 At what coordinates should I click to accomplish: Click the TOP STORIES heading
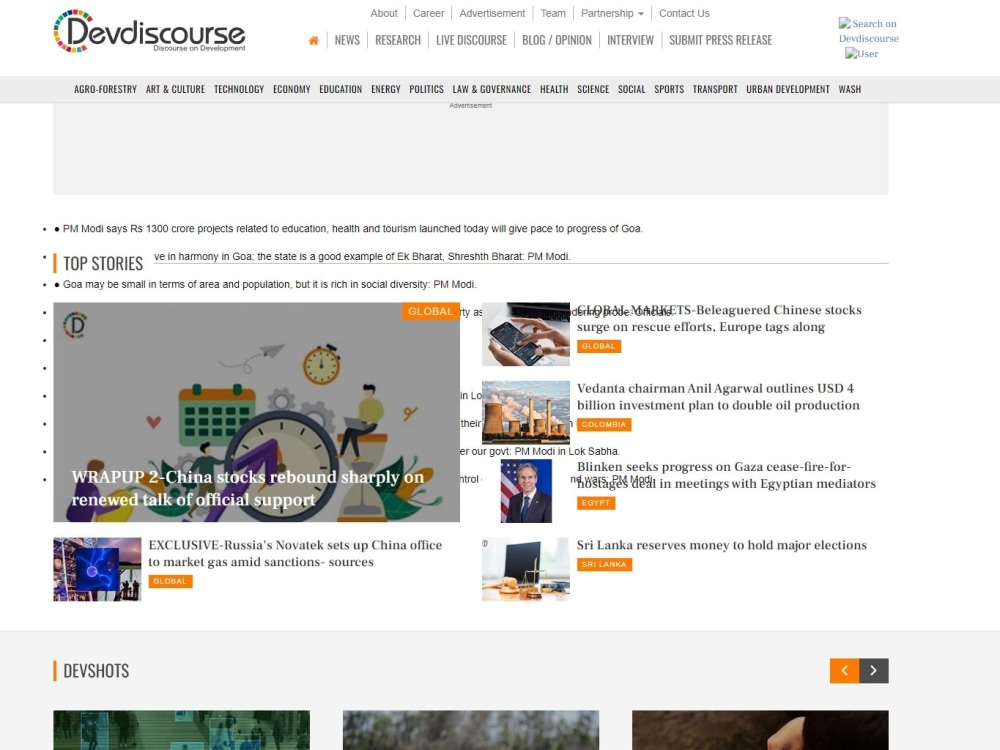click(x=103, y=263)
